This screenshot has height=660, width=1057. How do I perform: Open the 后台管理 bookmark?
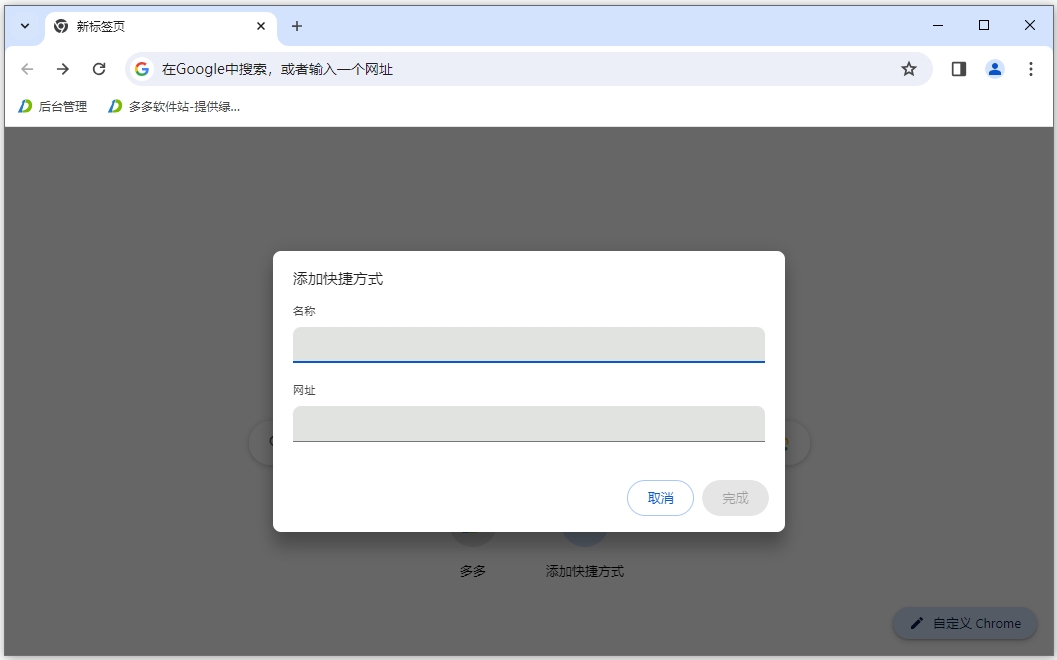coord(52,105)
